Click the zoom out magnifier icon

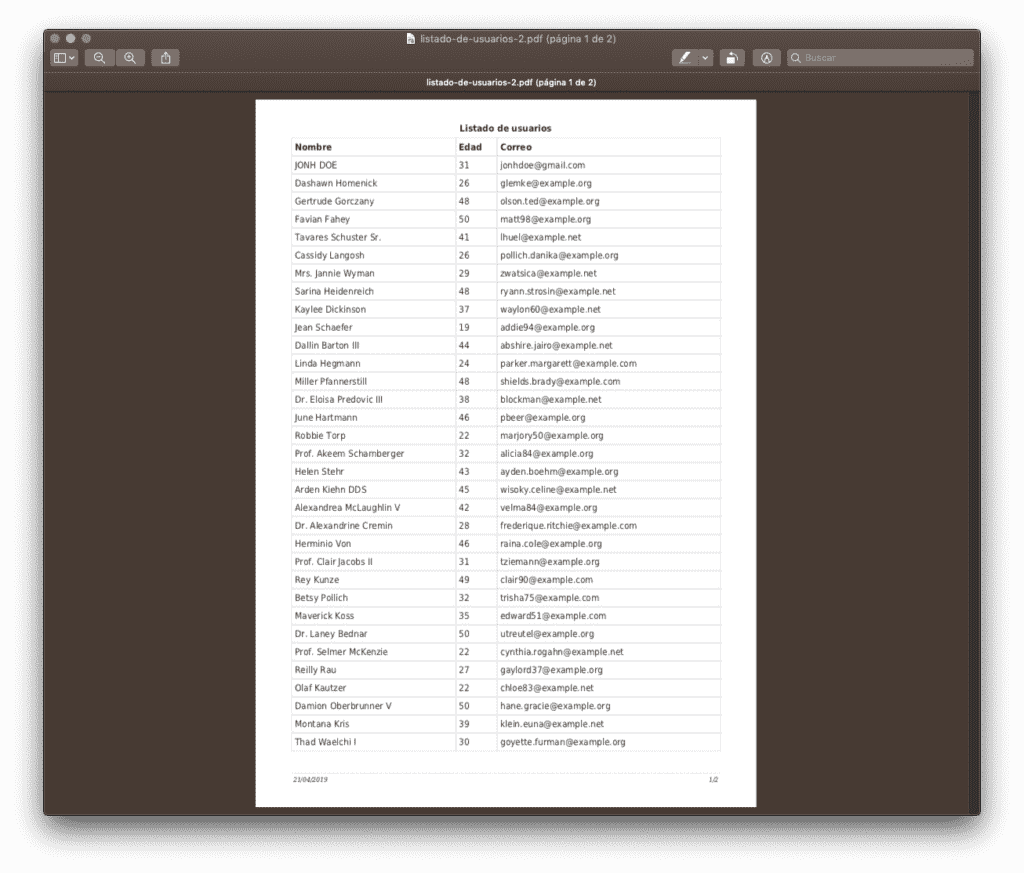pos(99,58)
